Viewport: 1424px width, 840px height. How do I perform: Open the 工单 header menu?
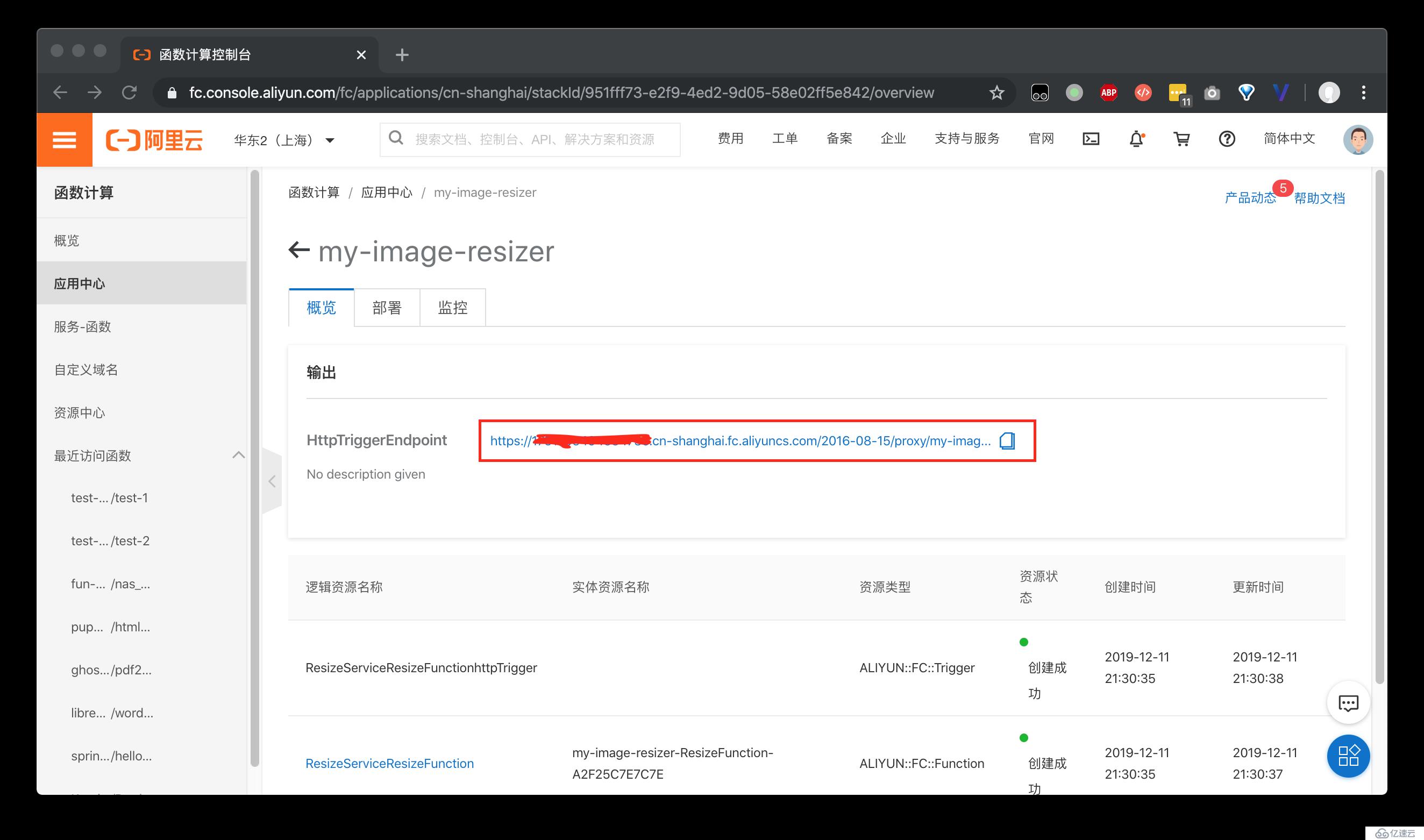(x=785, y=139)
